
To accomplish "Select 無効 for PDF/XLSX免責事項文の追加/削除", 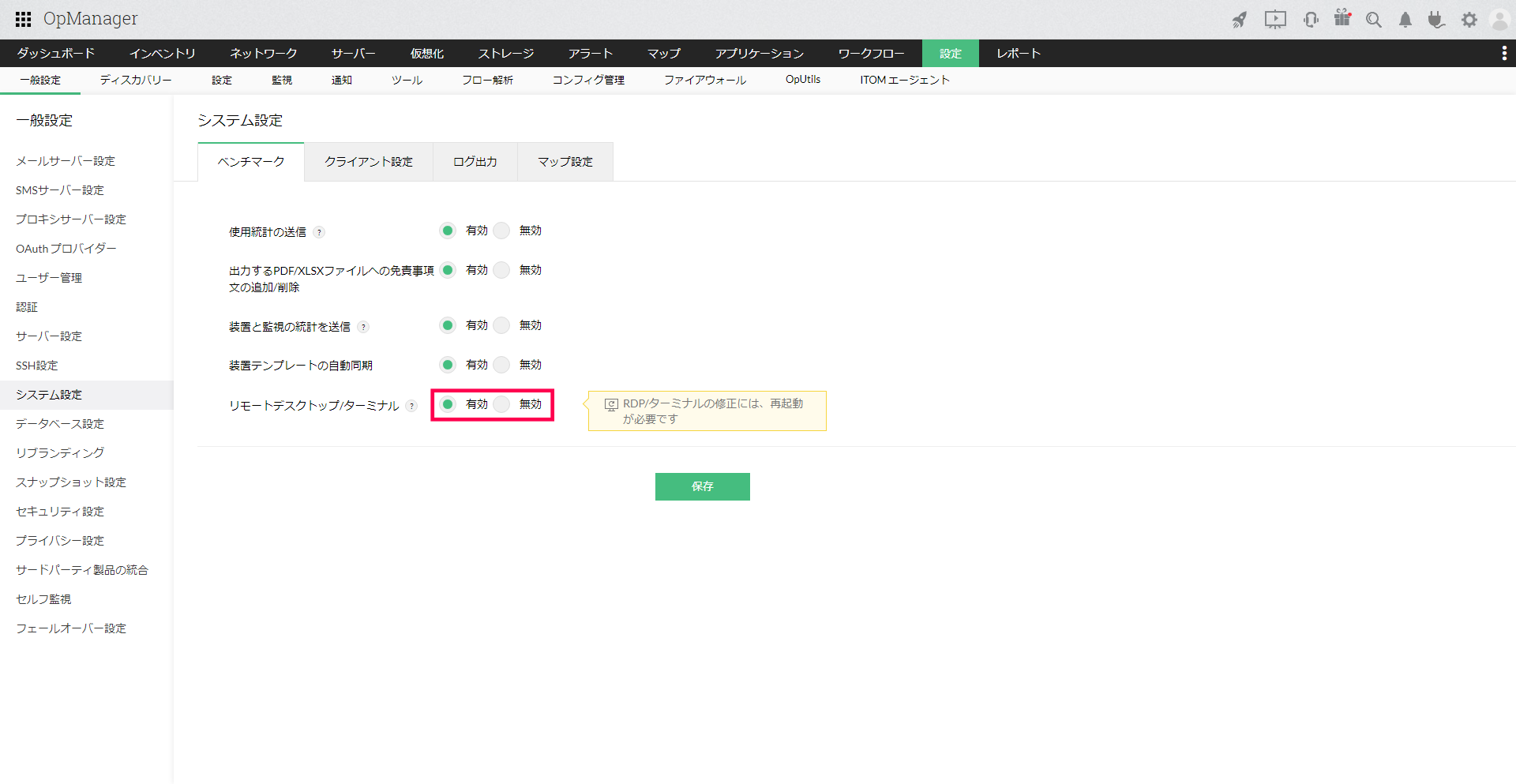I will tap(501, 270).
